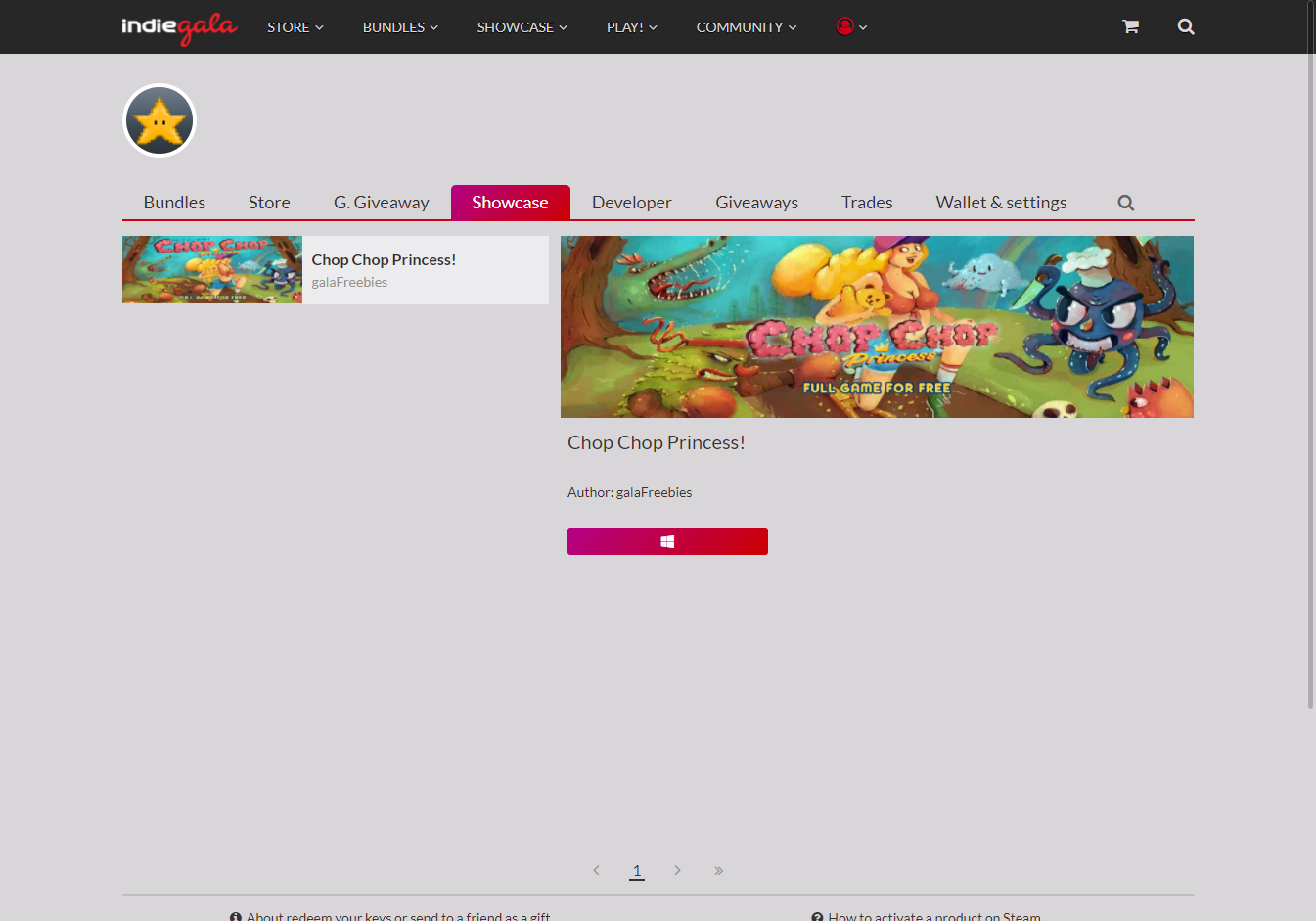Click Chop Chop Princess list thumbnail
Image resolution: width=1316 pixels, height=921 pixels.
(x=212, y=269)
